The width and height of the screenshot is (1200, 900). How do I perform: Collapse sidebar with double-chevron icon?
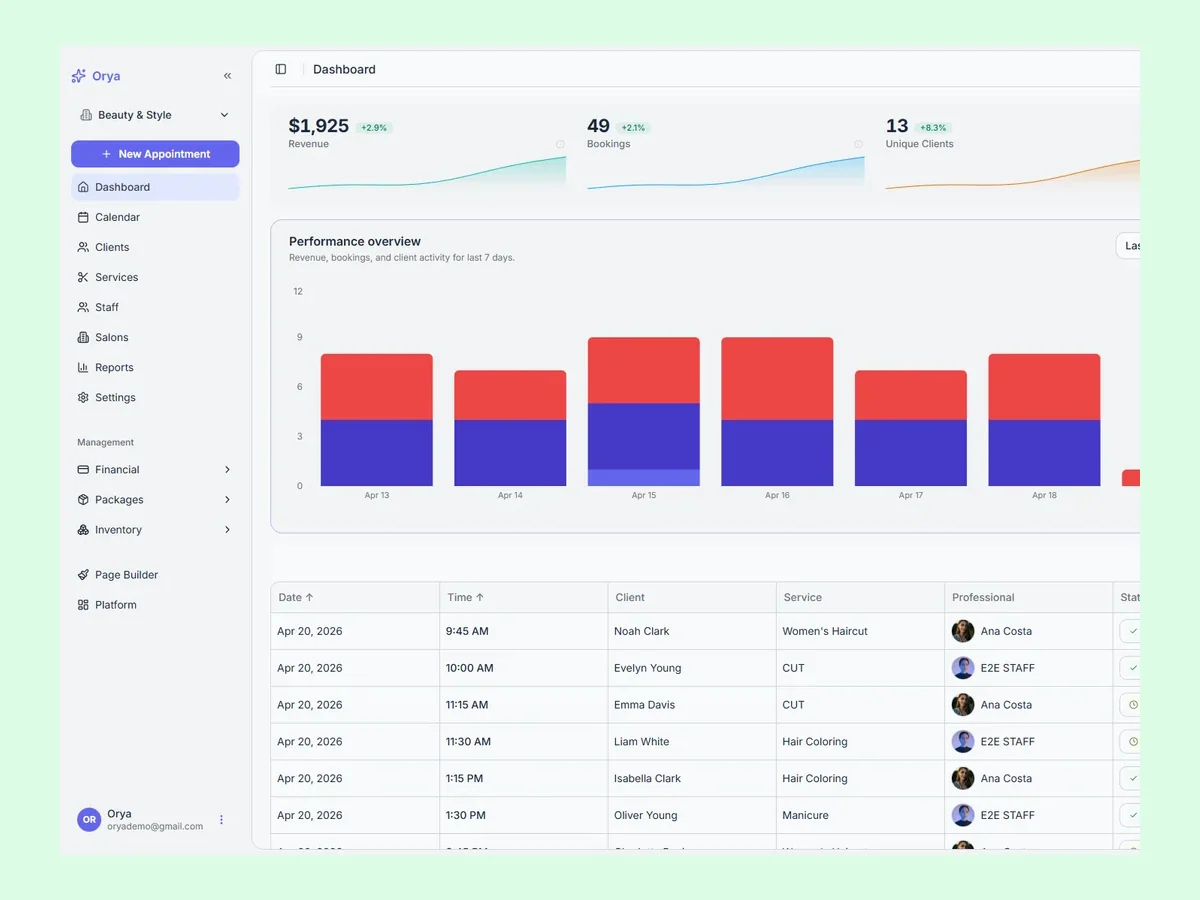pyautogui.click(x=227, y=76)
